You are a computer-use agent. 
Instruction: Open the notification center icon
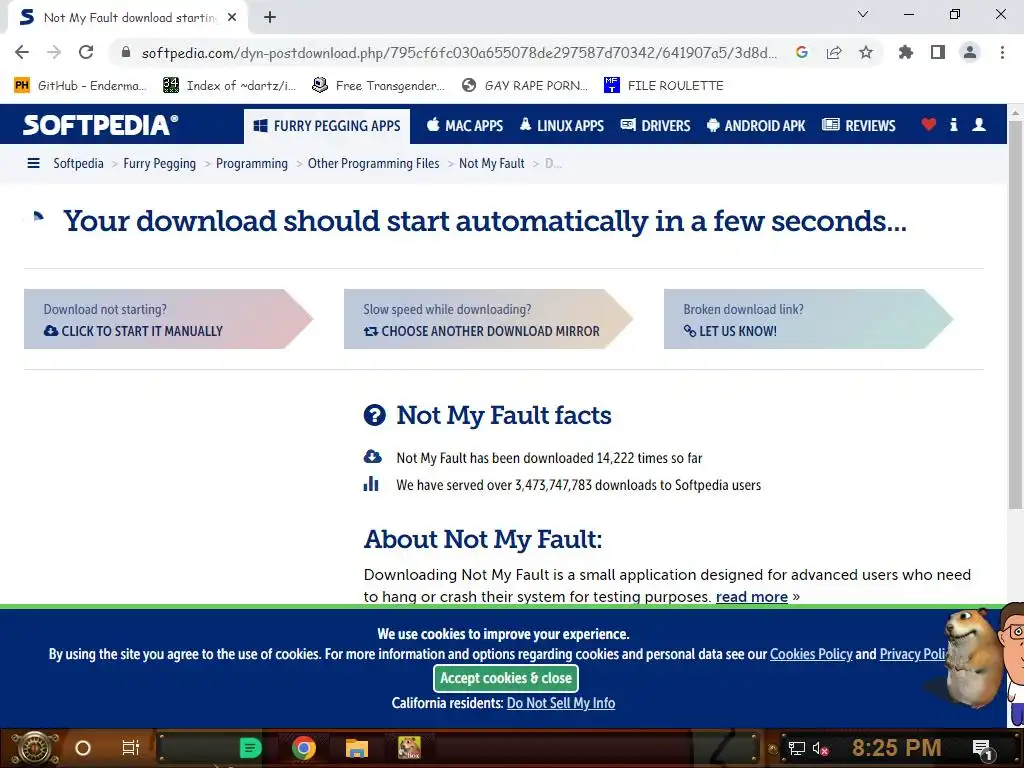coord(983,749)
